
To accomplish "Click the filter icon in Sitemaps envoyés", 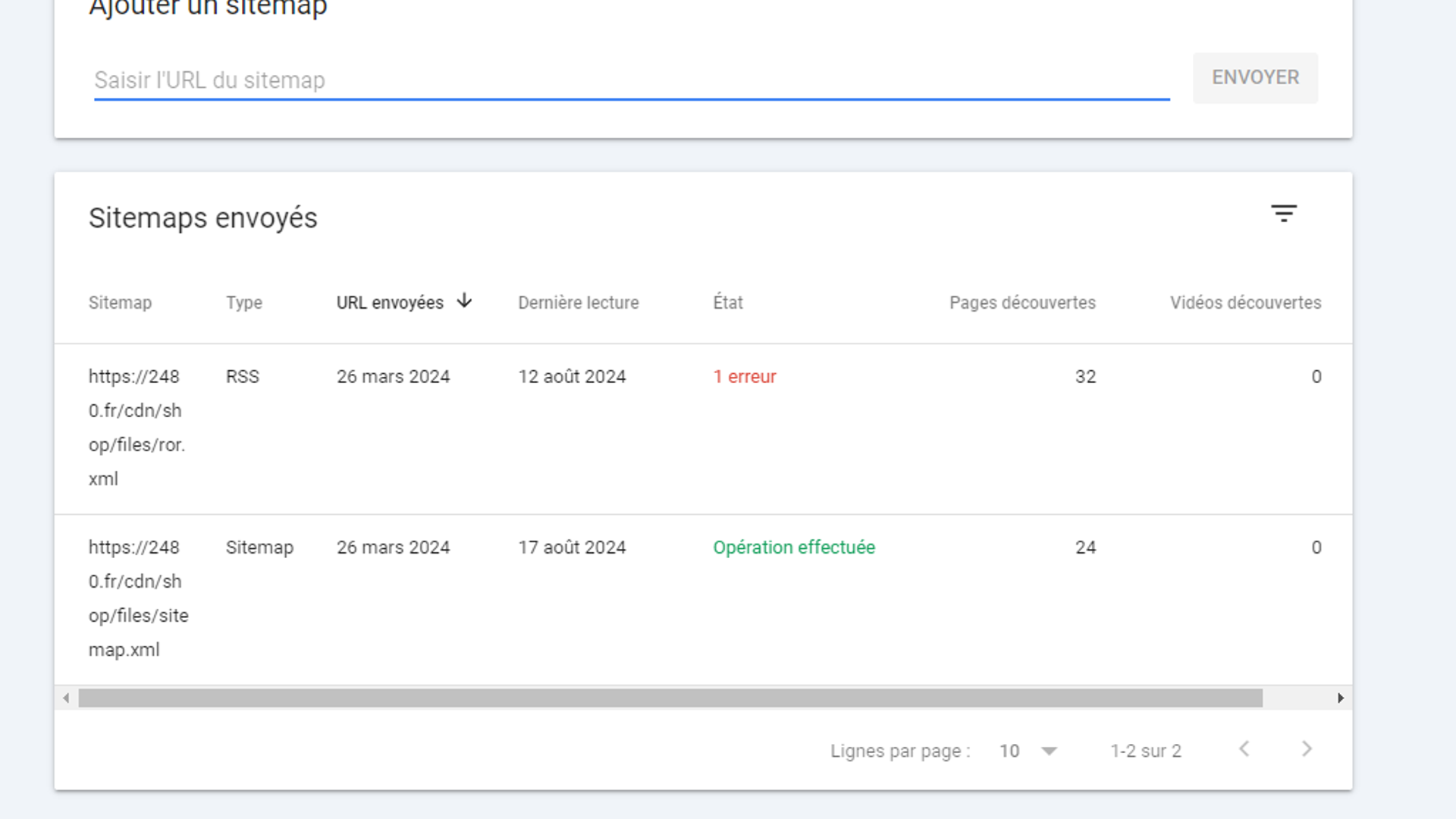I will [1283, 214].
